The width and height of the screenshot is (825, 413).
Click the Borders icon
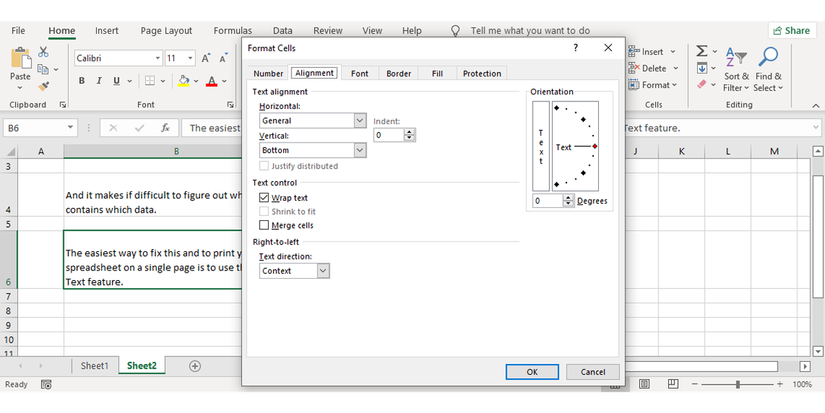150,80
